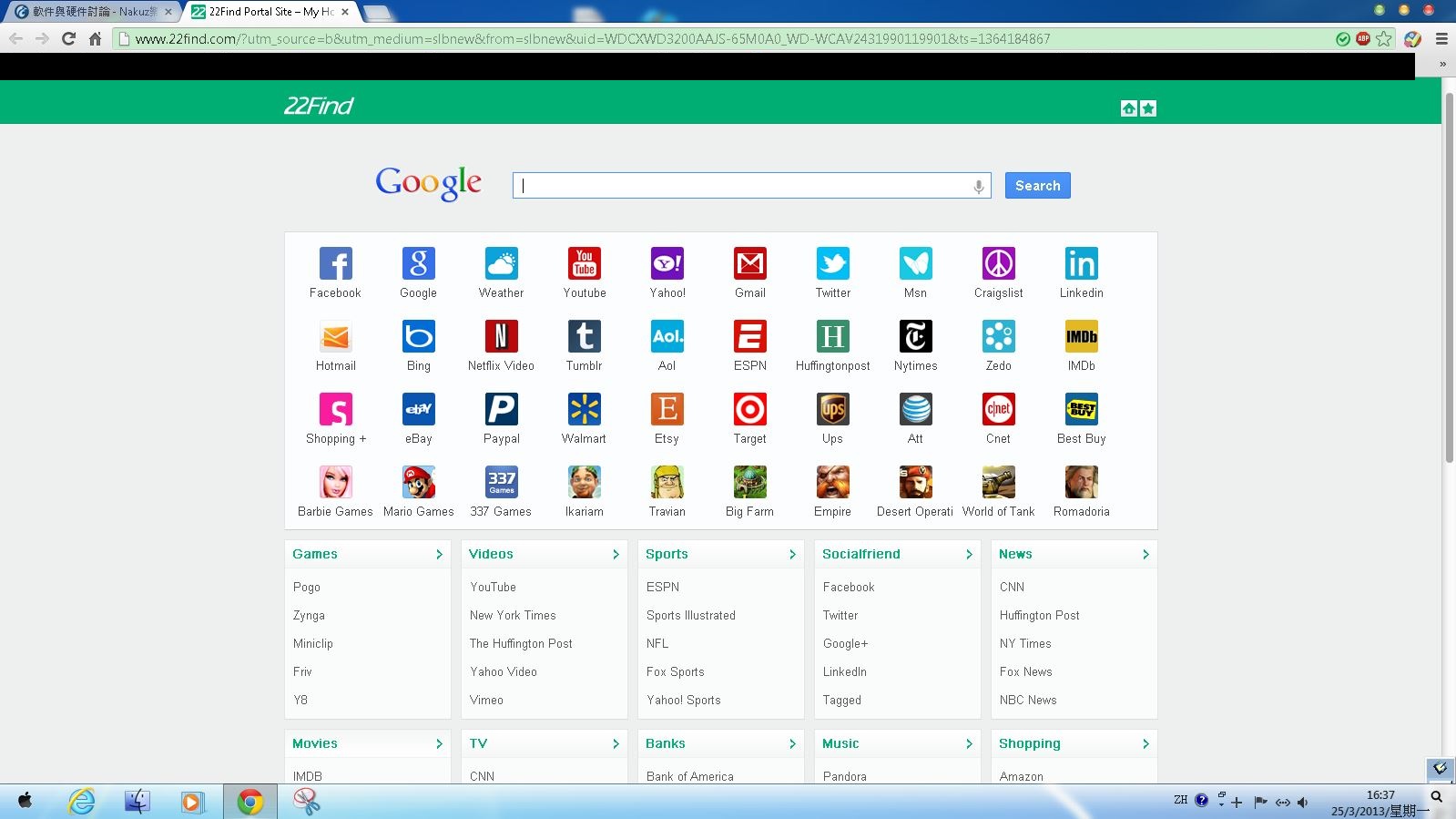
Task: Click the blue Search button
Action: click(1037, 186)
